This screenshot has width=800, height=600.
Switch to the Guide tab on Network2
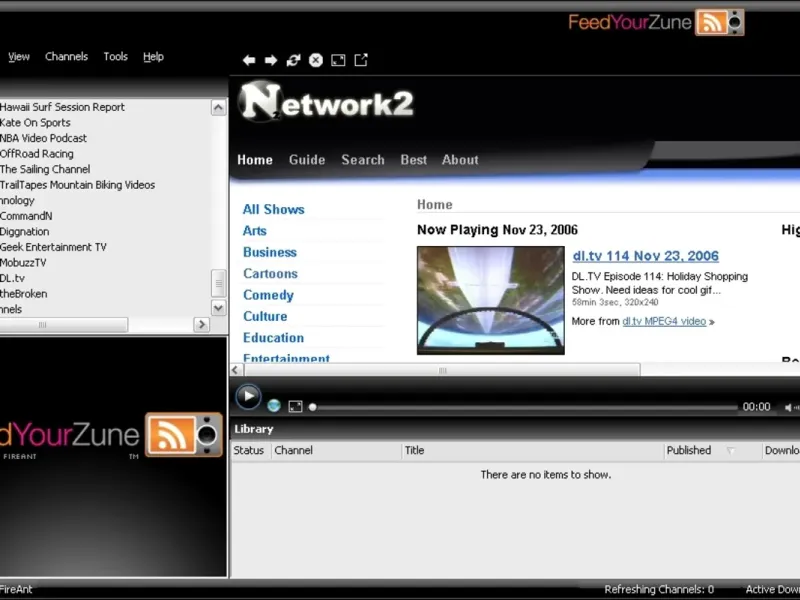click(307, 160)
